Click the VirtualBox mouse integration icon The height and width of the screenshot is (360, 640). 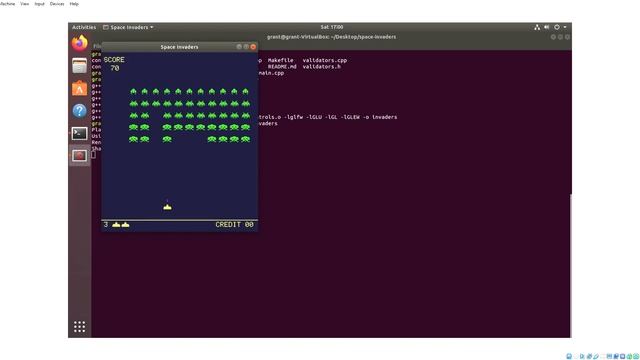coord(629,356)
